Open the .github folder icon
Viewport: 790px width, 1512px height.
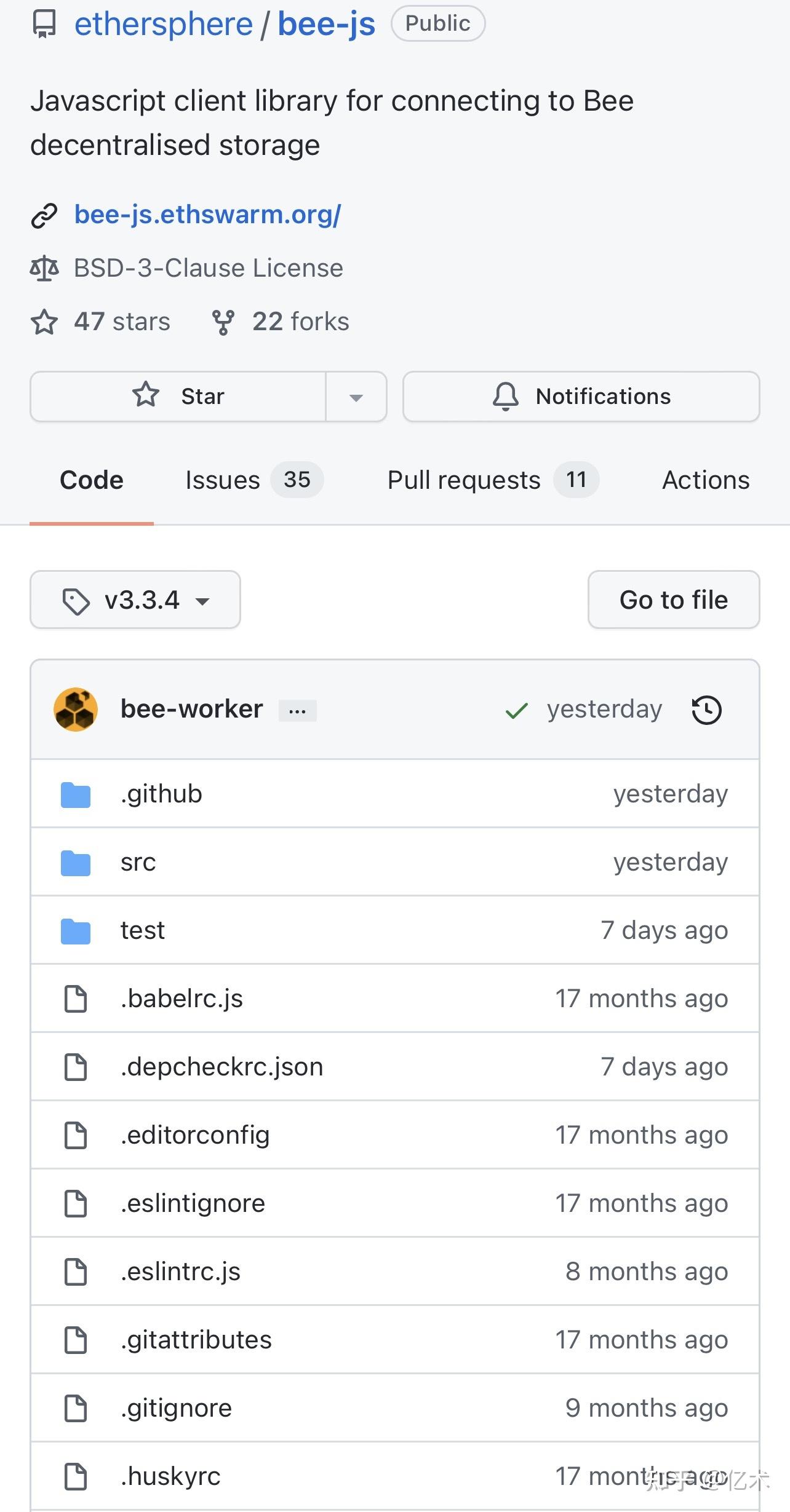pos(76,794)
